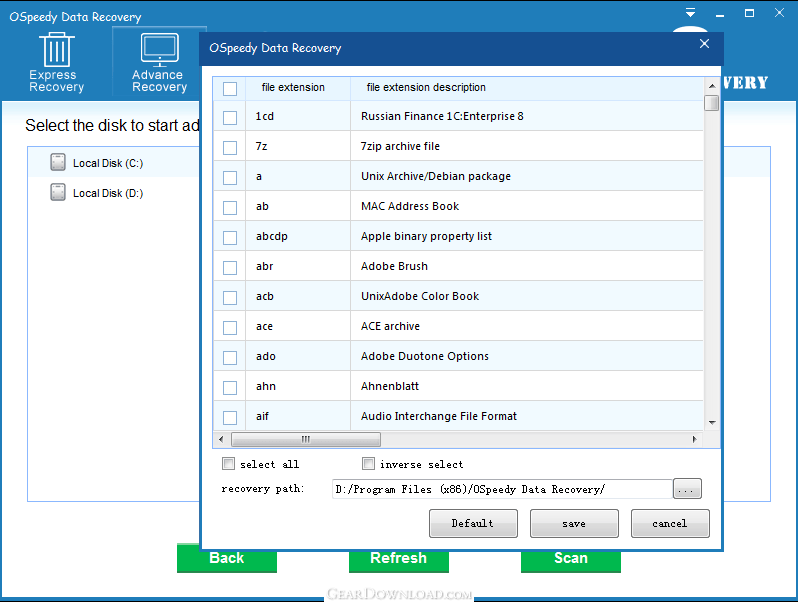Viewport: 798px width, 602px height.
Task: Check the ado Duotone Options checkbox
Action: tap(230, 358)
